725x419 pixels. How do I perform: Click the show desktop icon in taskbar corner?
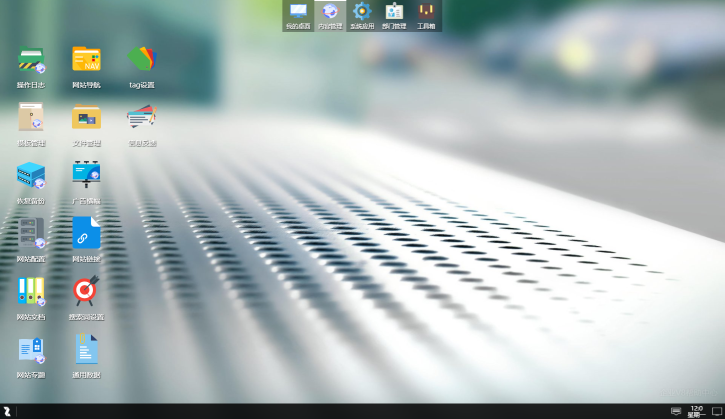tap(717, 411)
